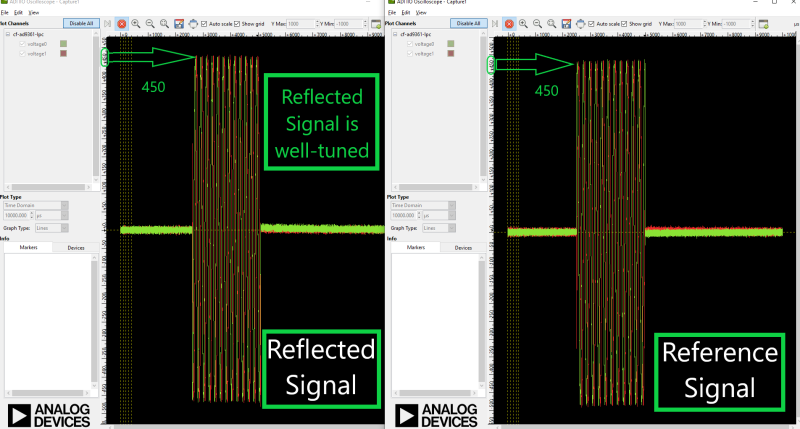Click the save icon in left window toolbar

pyautogui.click(x=178, y=23)
